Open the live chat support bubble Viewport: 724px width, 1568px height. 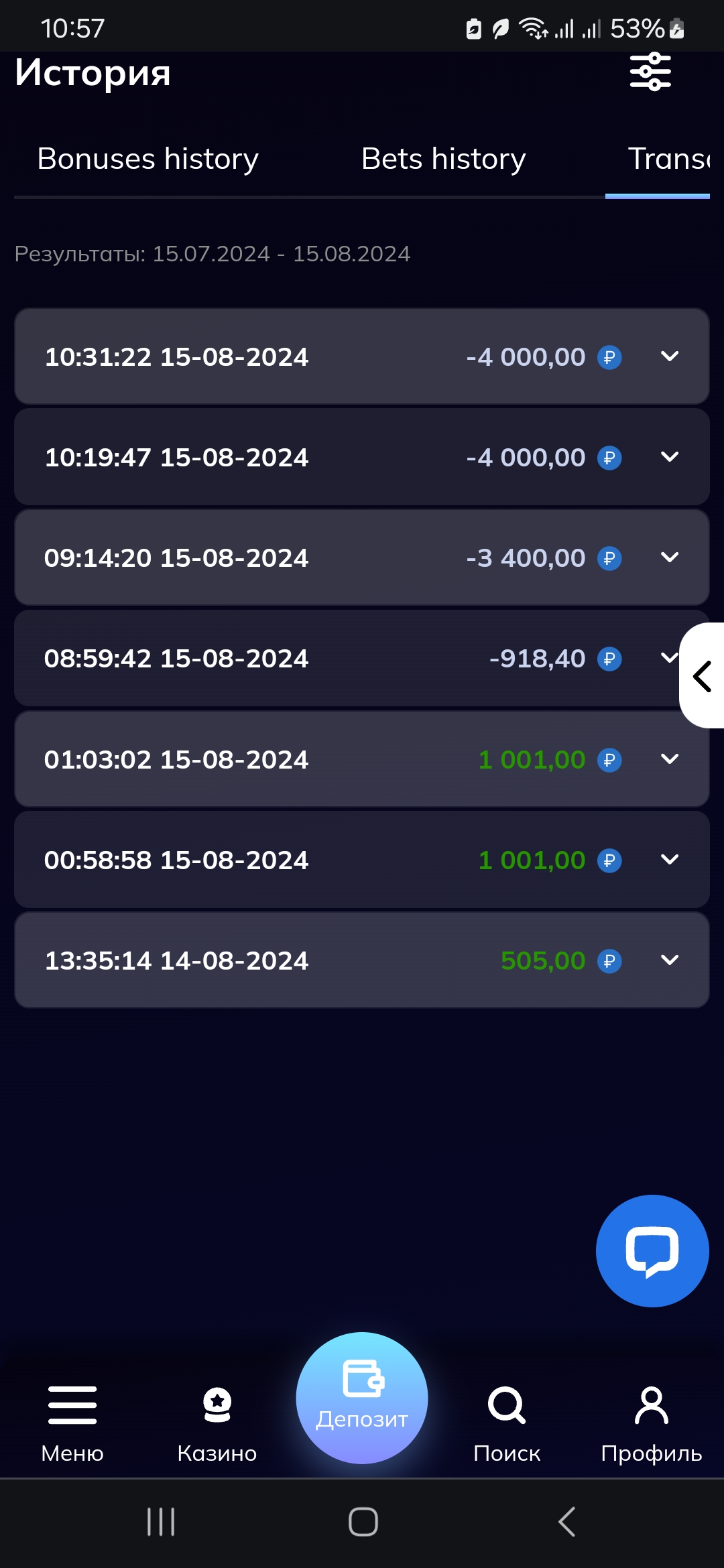coord(652,1250)
